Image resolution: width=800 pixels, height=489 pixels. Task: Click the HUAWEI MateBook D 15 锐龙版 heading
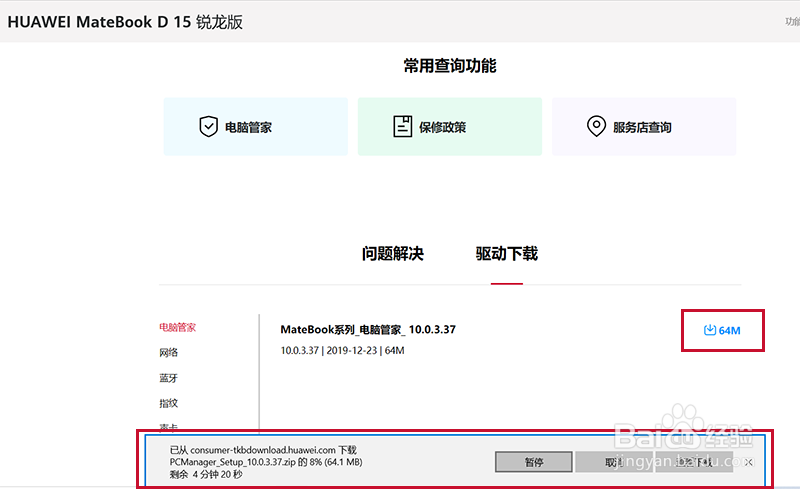click(125, 22)
